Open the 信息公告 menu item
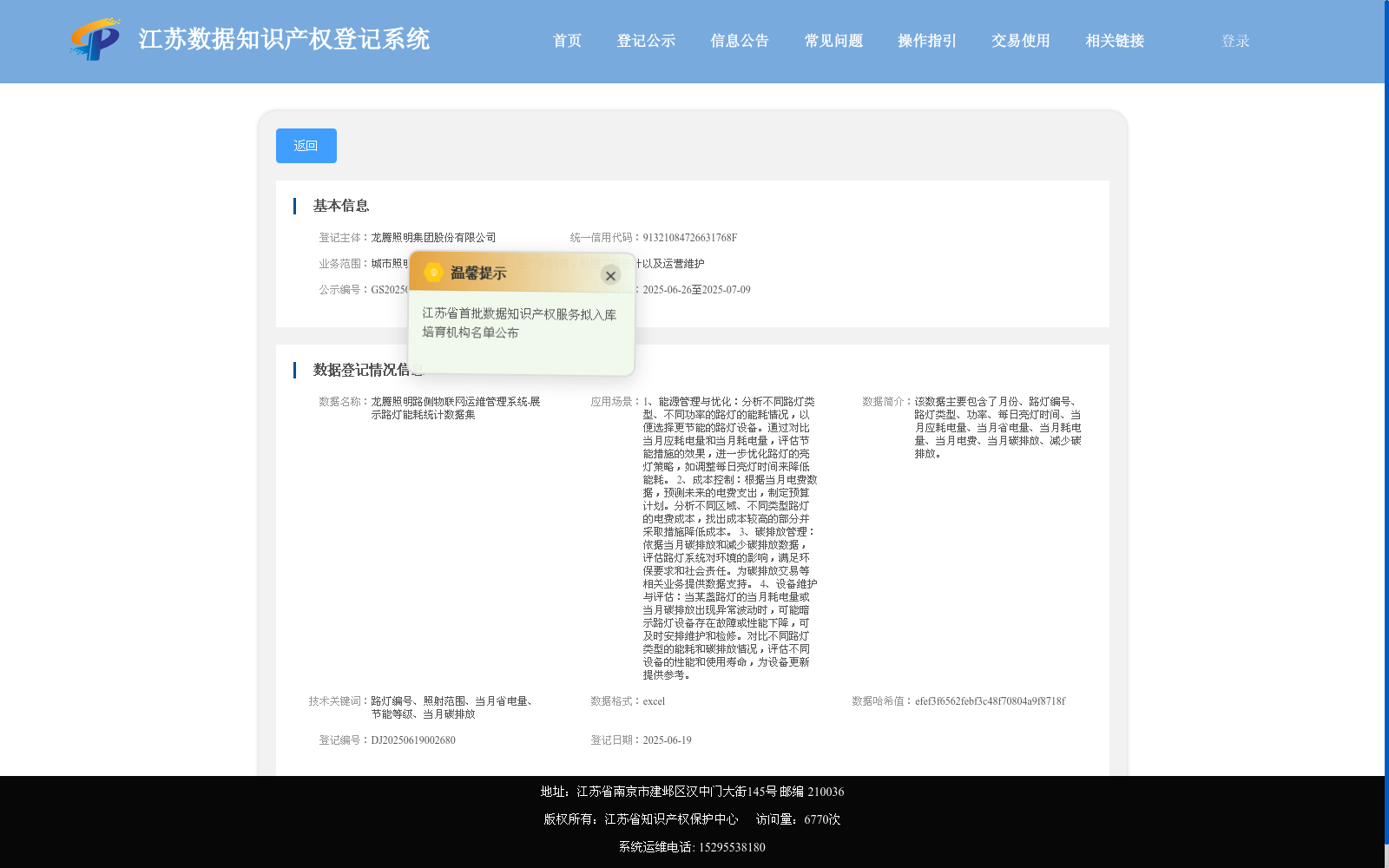 tap(740, 41)
